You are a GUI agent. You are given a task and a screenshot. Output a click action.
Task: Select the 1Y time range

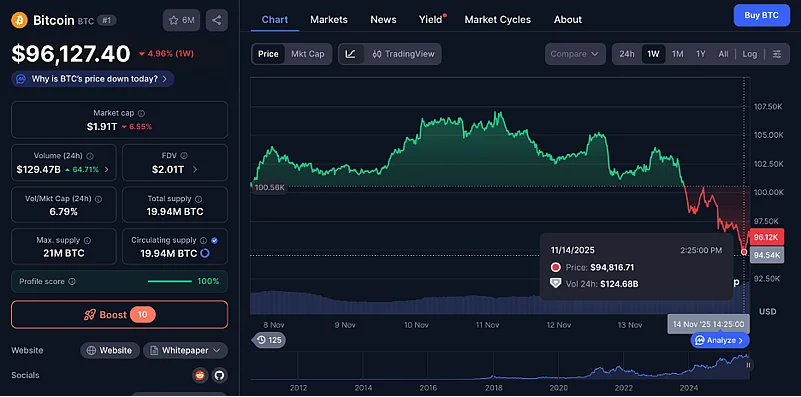click(x=701, y=54)
